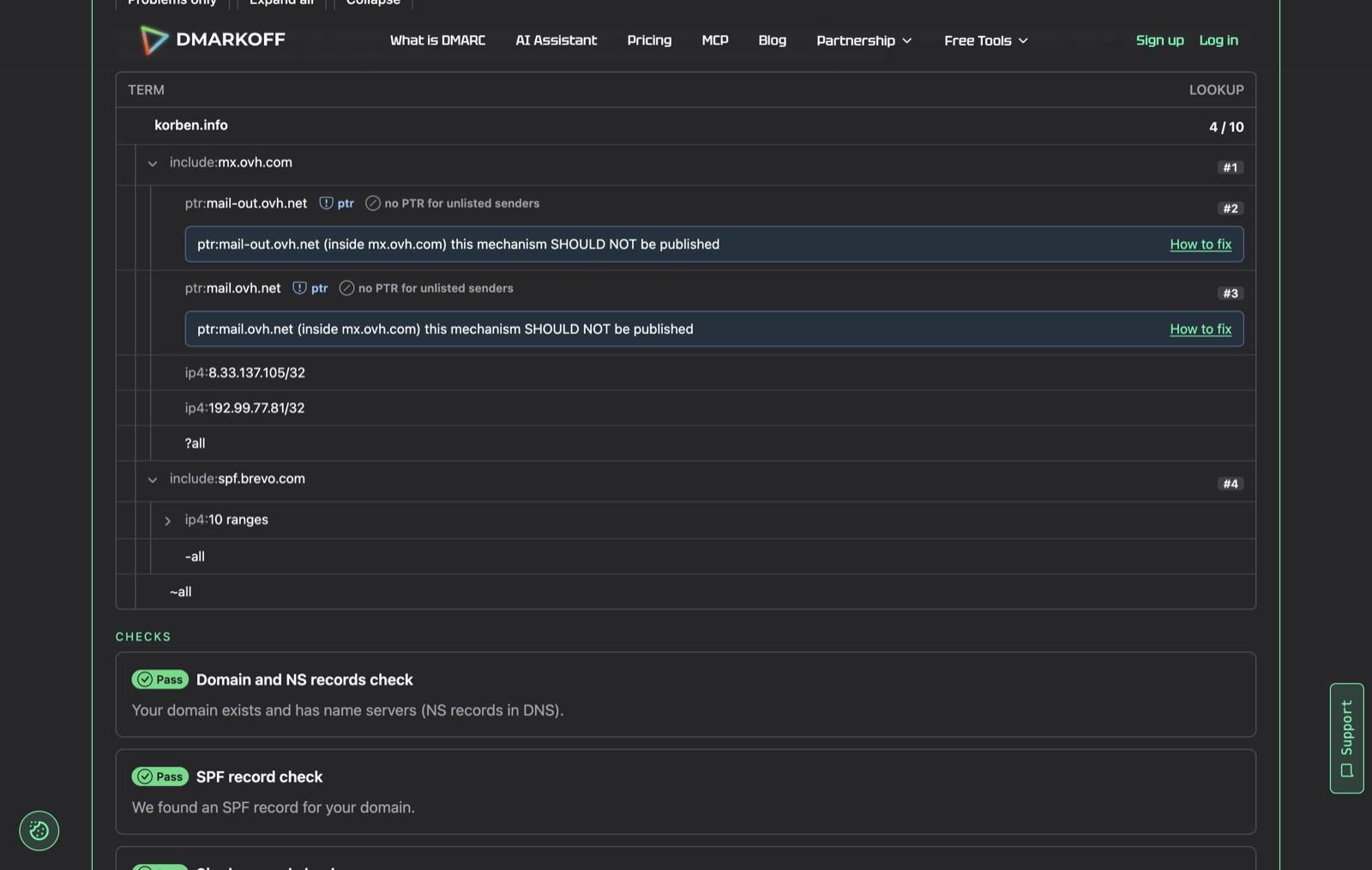Open How to fix for ptr:mail-out.ovh.net
The image size is (1372, 870).
click(1200, 245)
